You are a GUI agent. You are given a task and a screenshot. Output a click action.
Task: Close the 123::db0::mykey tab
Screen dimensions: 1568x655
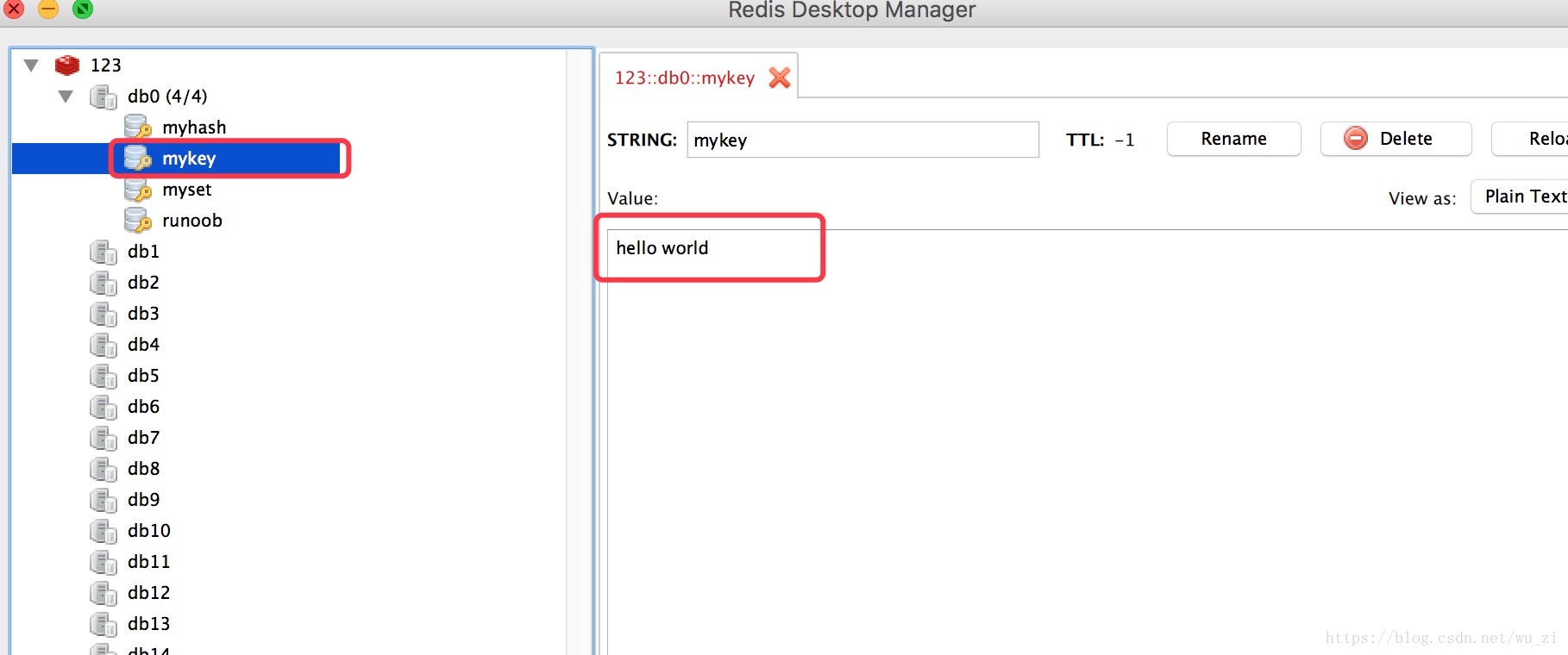[x=780, y=78]
